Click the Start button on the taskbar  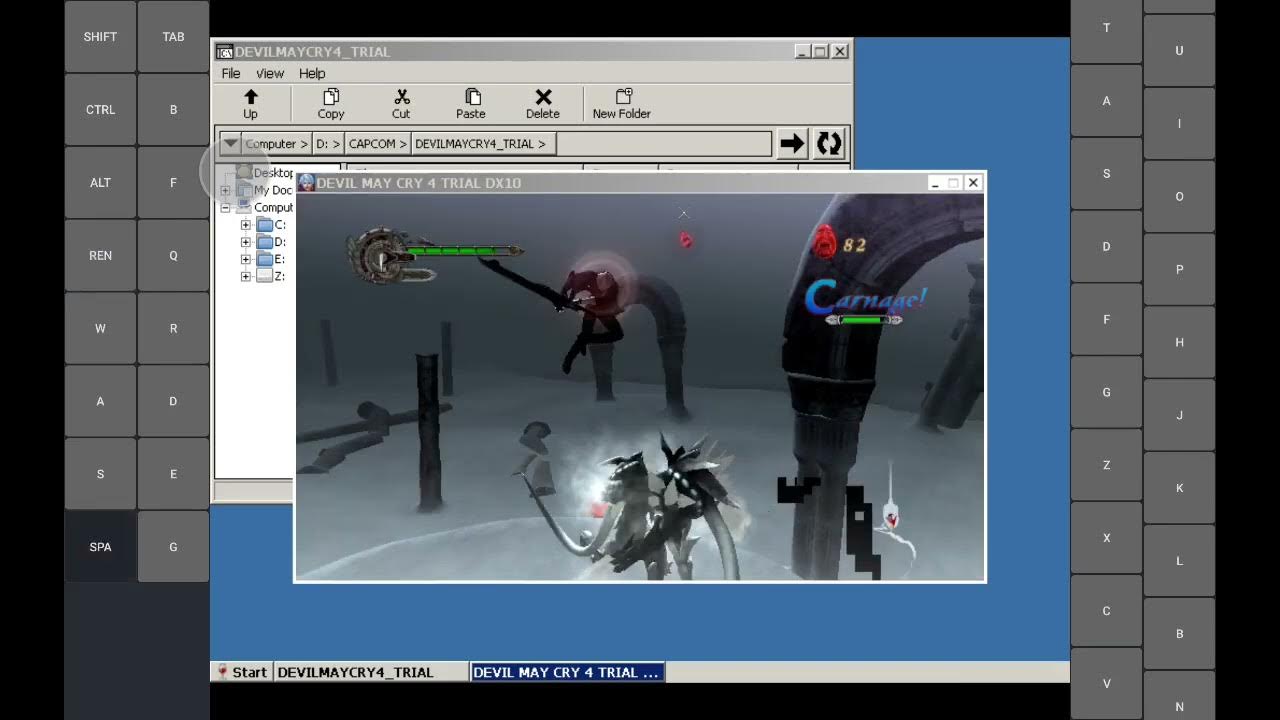(241, 672)
